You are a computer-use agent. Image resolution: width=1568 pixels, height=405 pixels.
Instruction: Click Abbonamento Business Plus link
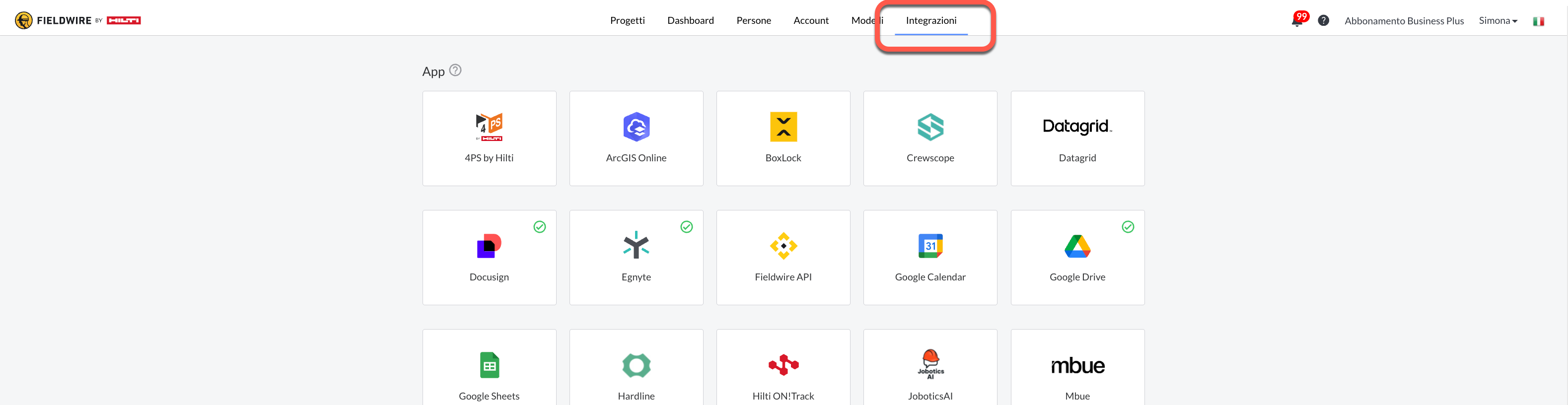pos(1404,21)
